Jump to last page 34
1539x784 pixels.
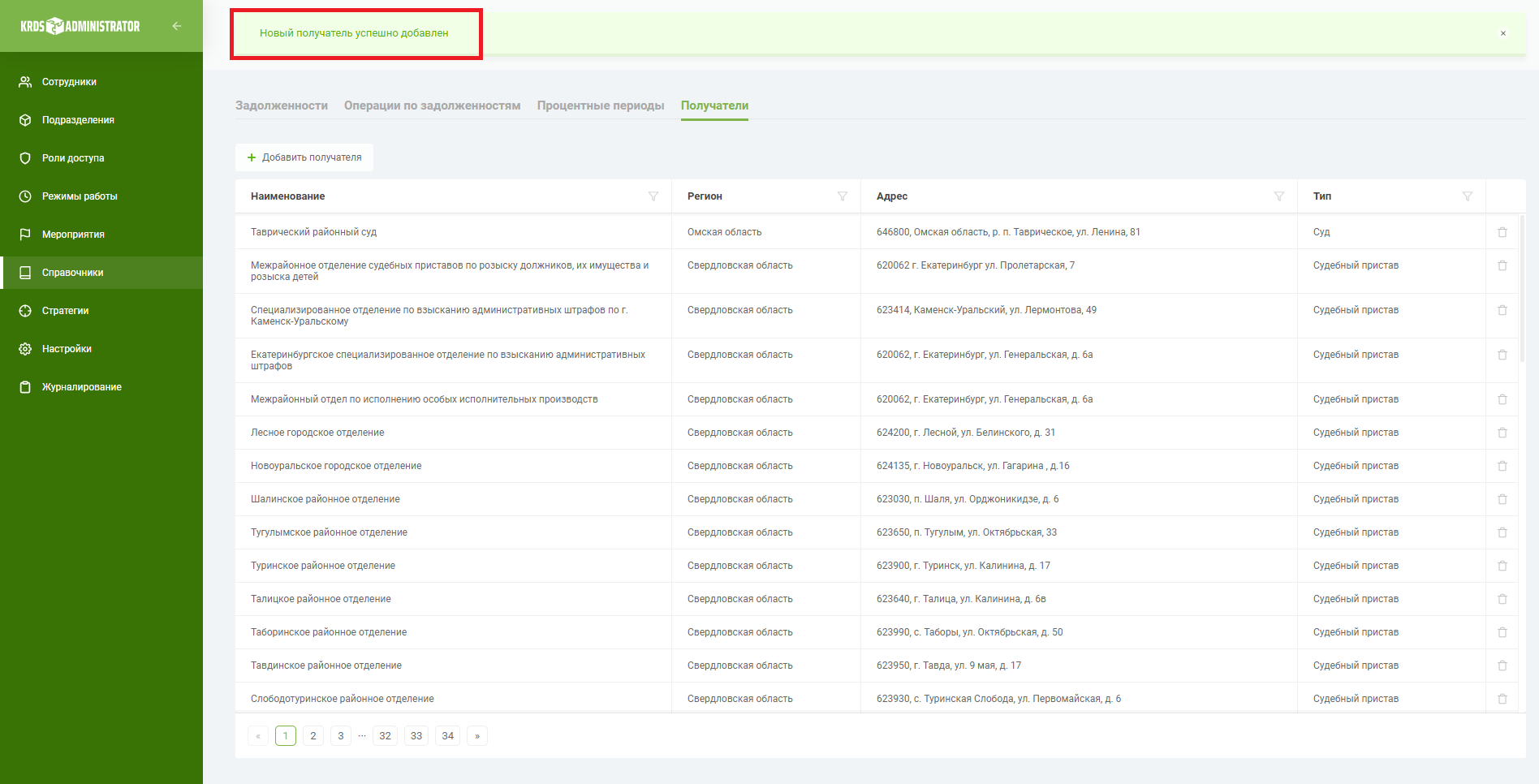448,736
